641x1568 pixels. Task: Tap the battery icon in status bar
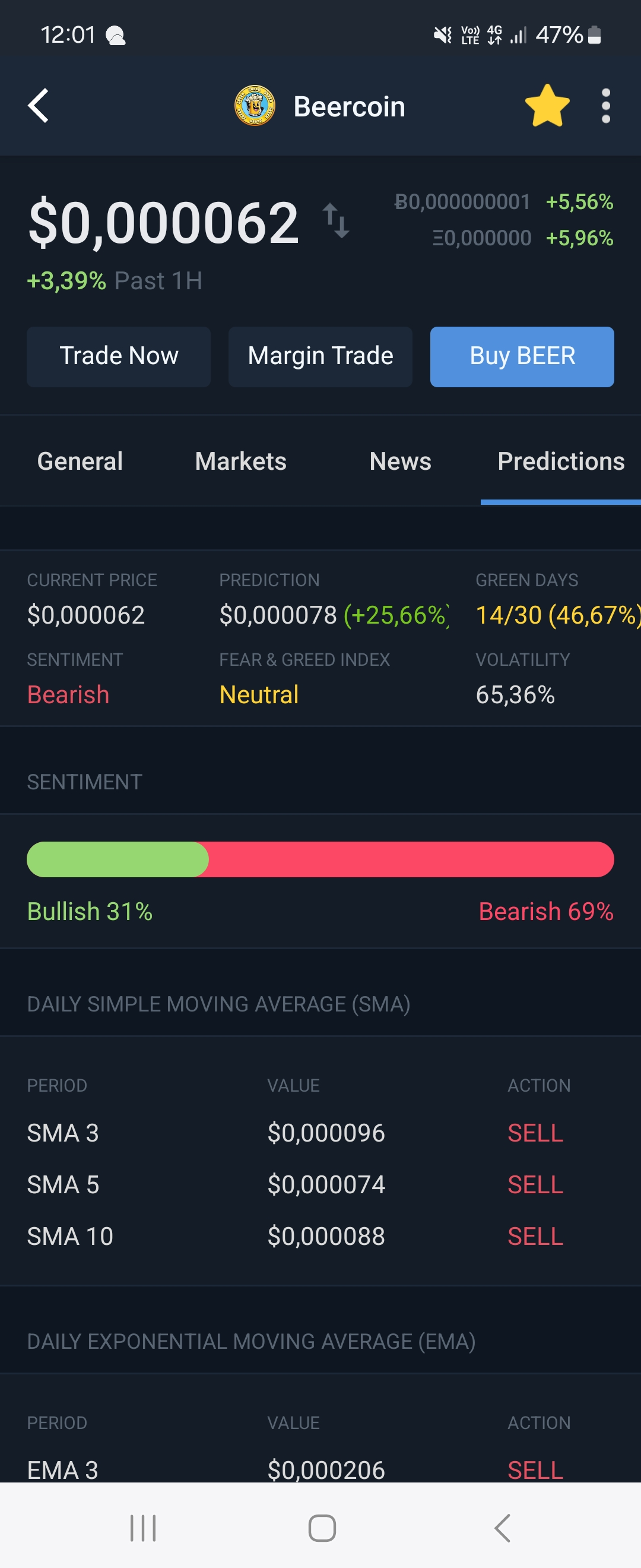[595, 34]
